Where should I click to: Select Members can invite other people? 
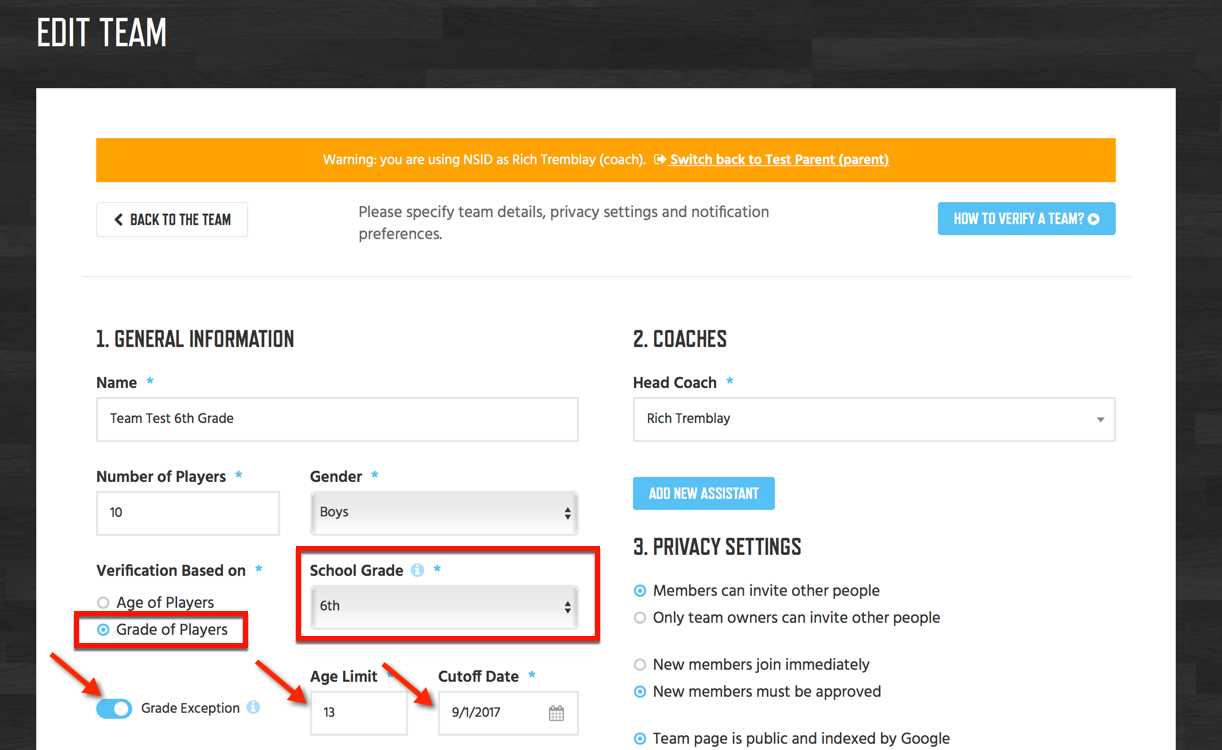coord(640,591)
